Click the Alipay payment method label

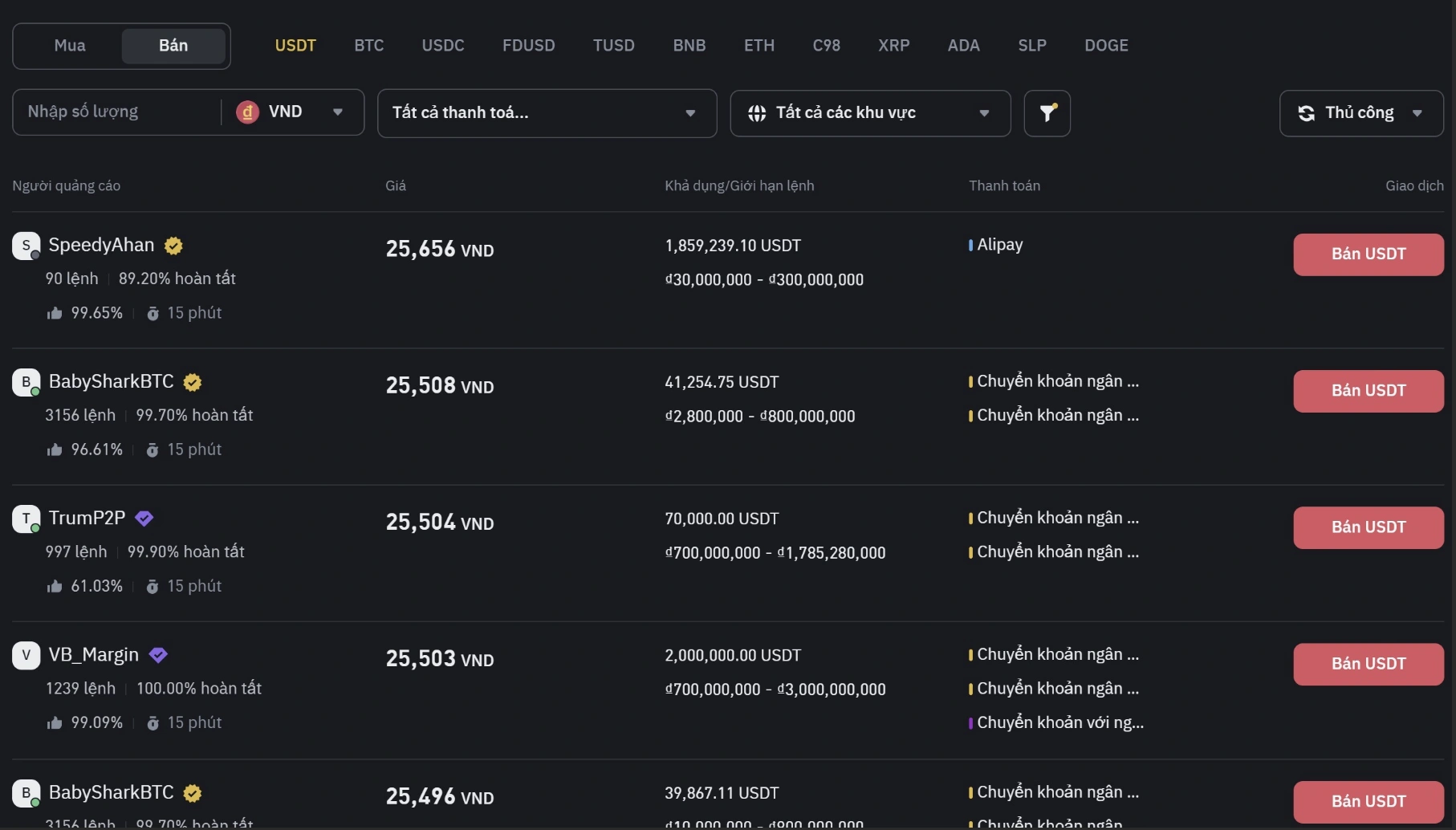(x=1000, y=245)
